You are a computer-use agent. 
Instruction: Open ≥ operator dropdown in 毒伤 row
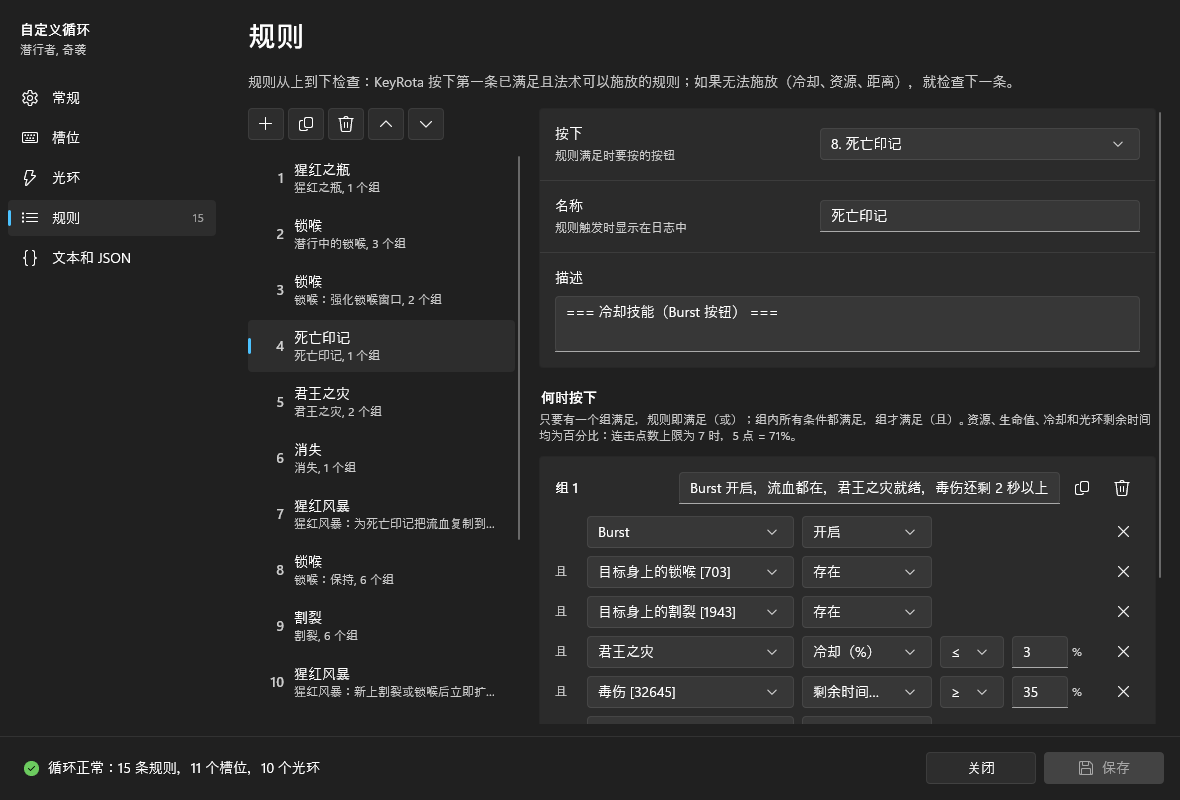(x=972, y=692)
